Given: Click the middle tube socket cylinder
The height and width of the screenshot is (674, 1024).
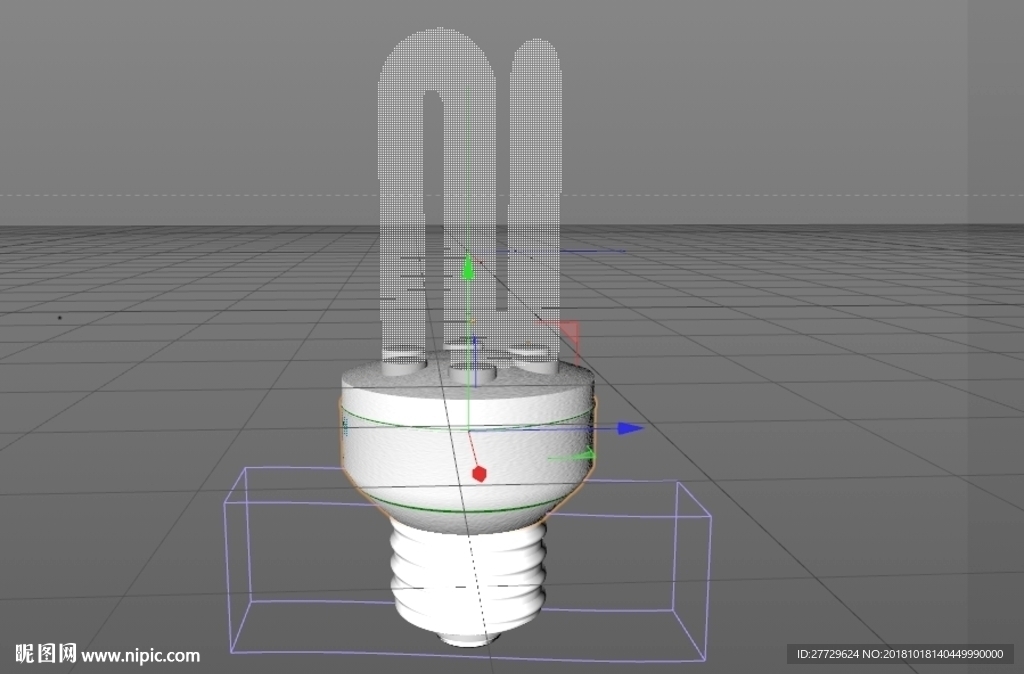Looking at the screenshot, I should point(472,374).
